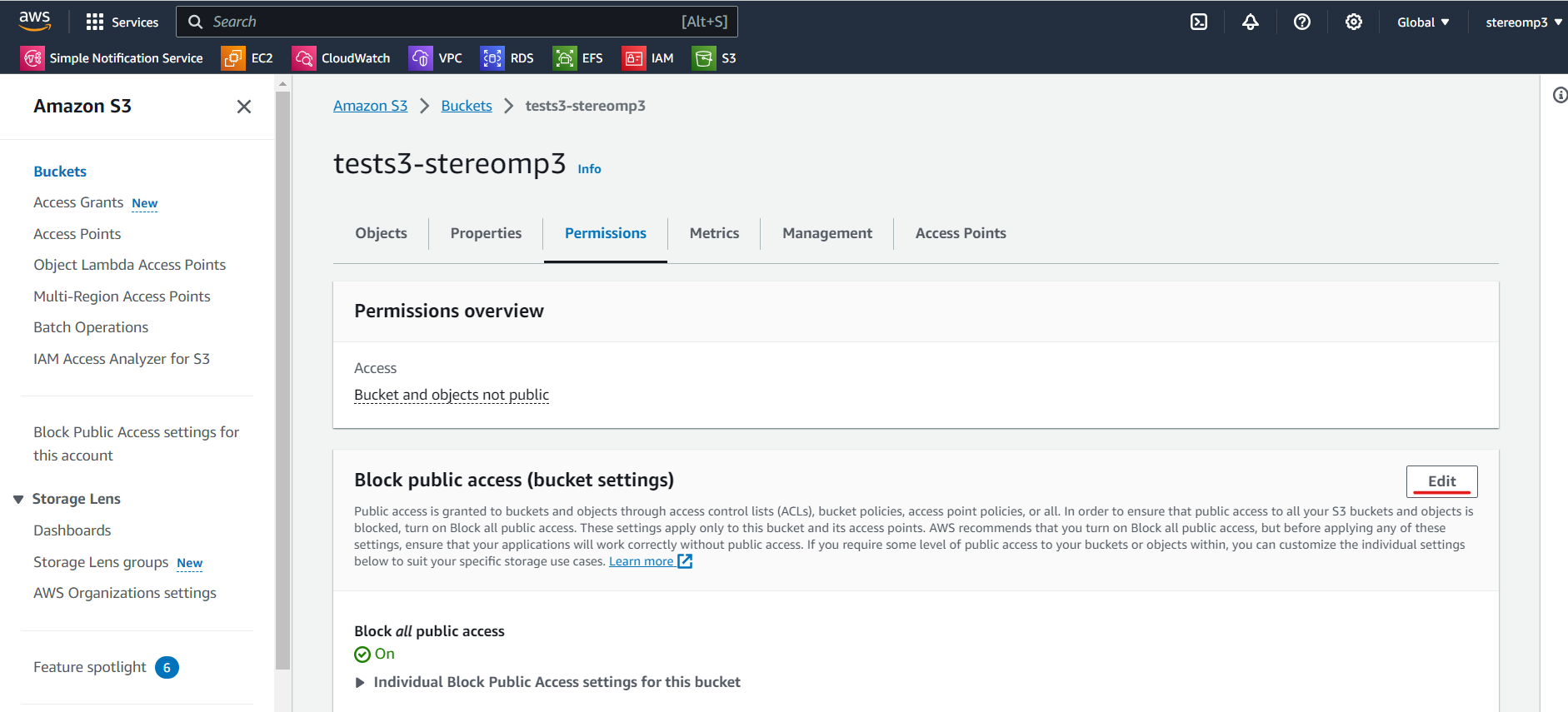Open the IAM service shortcut
1568x712 pixels.
(648, 58)
